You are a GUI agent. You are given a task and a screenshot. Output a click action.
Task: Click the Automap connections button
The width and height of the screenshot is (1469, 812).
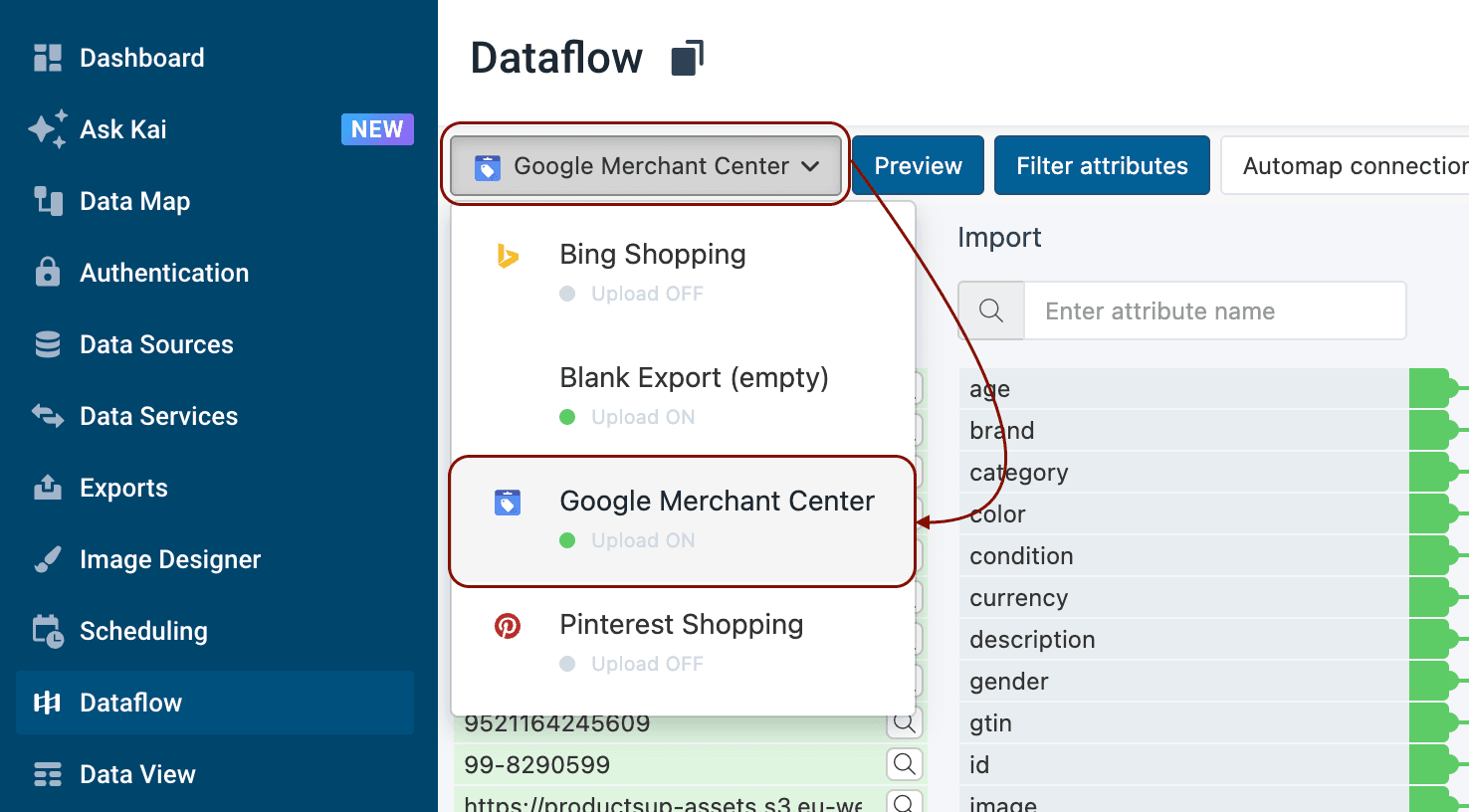(1345, 165)
